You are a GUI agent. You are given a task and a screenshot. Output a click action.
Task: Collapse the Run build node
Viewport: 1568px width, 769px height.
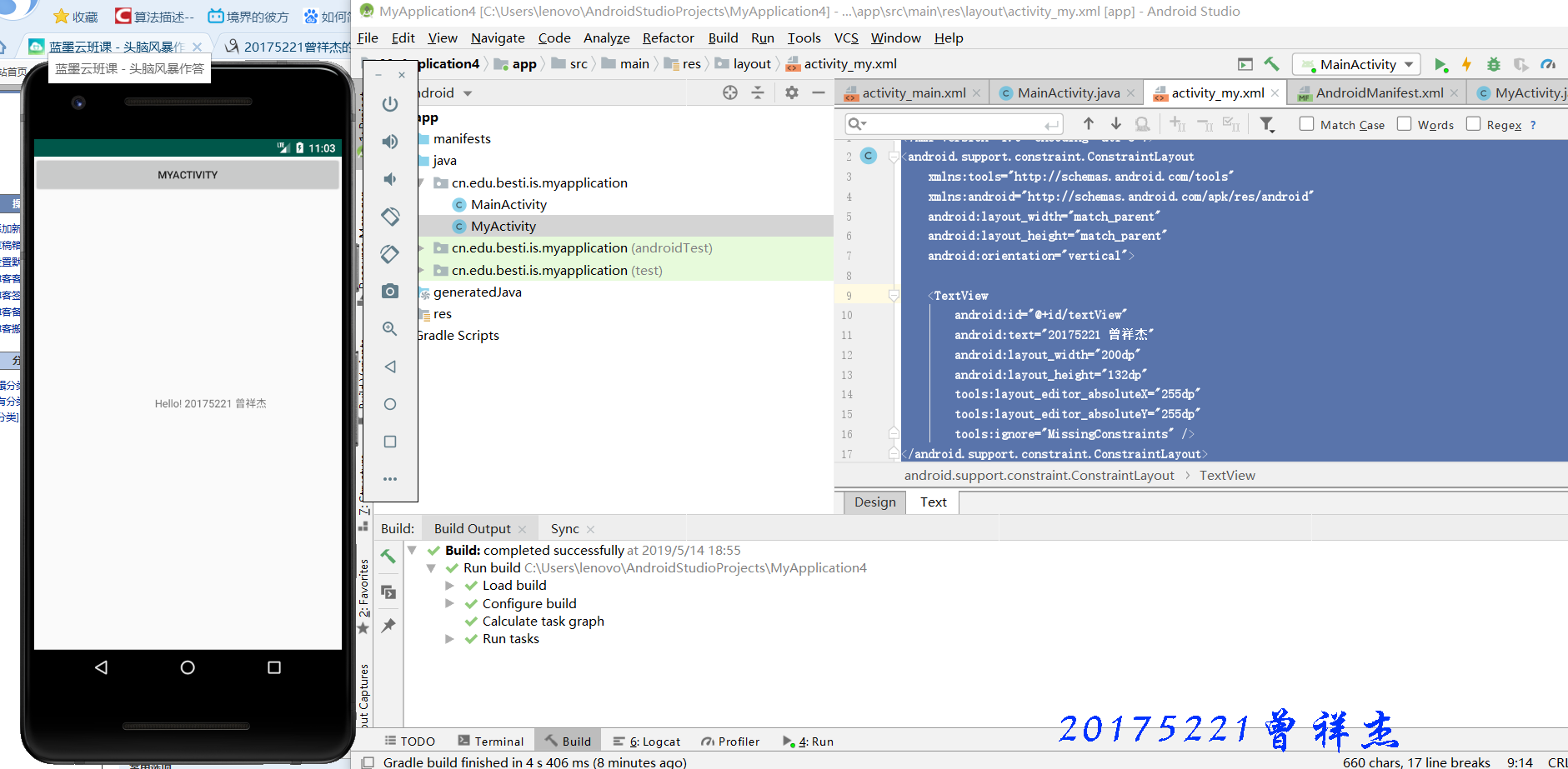tap(431, 568)
